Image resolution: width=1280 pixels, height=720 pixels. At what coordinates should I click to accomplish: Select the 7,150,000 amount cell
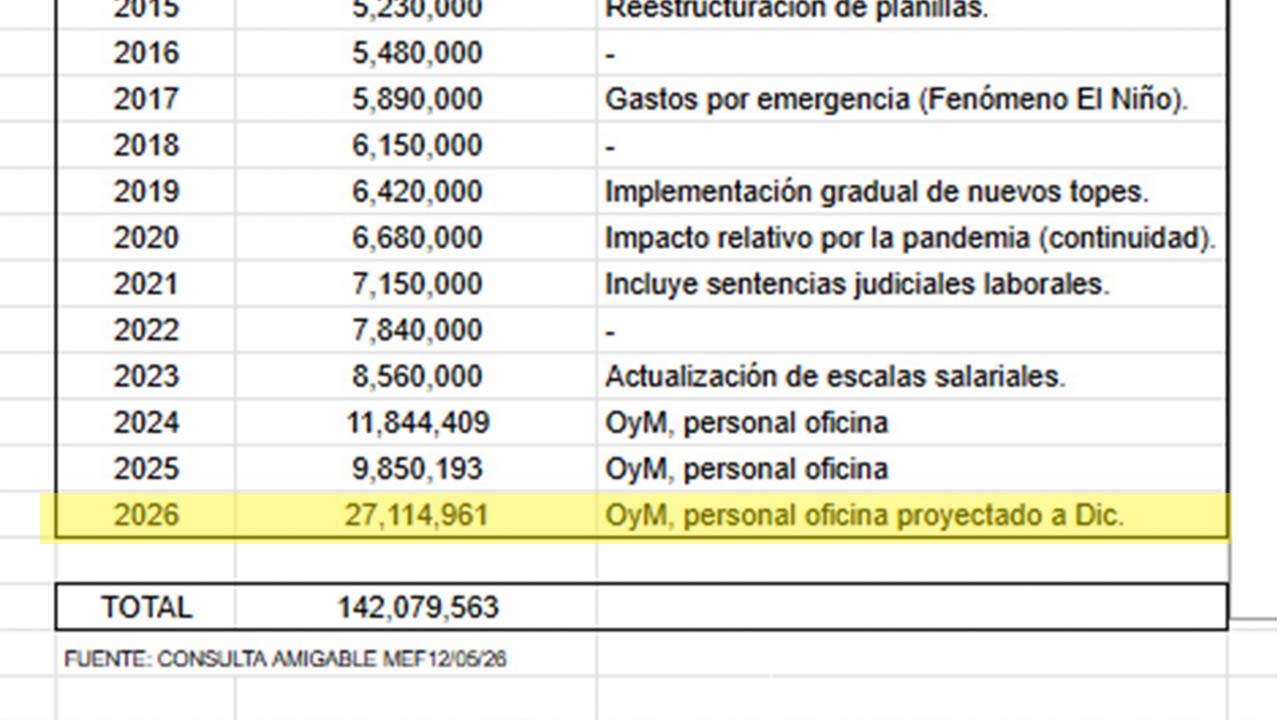pyautogui.click(x=417, y=283)
